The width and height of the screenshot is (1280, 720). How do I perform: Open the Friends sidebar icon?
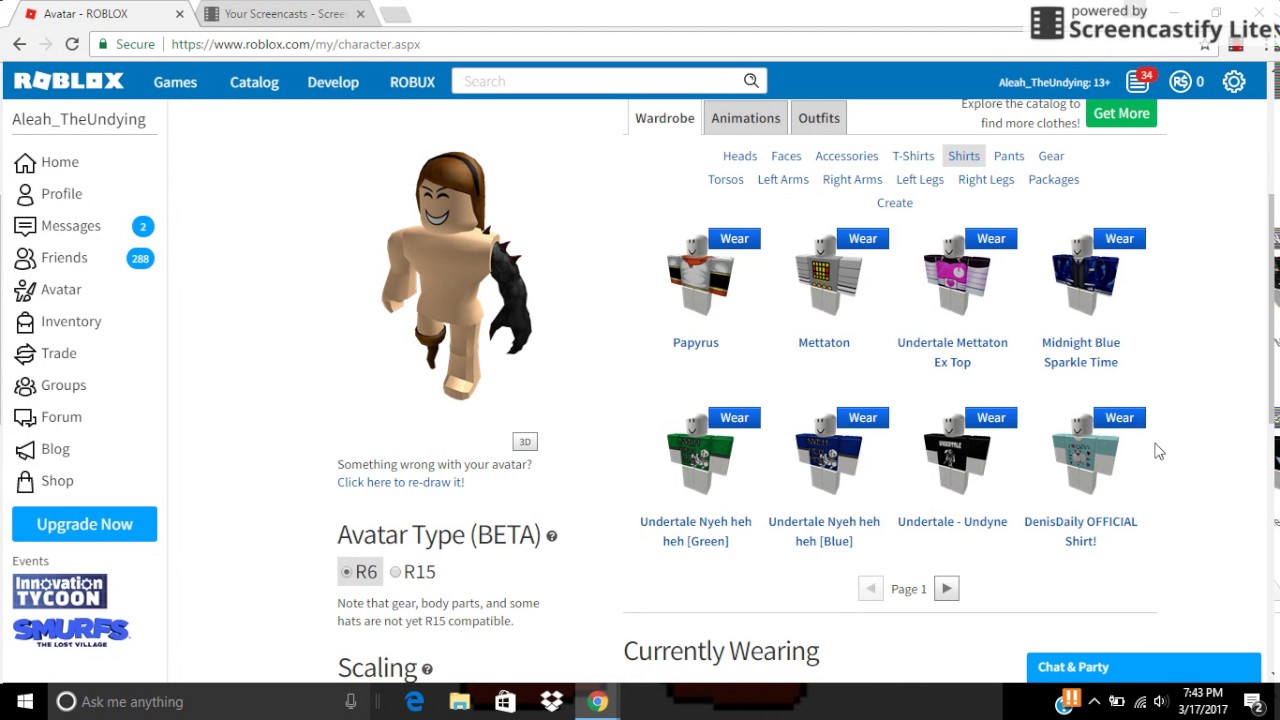point(25,258)
